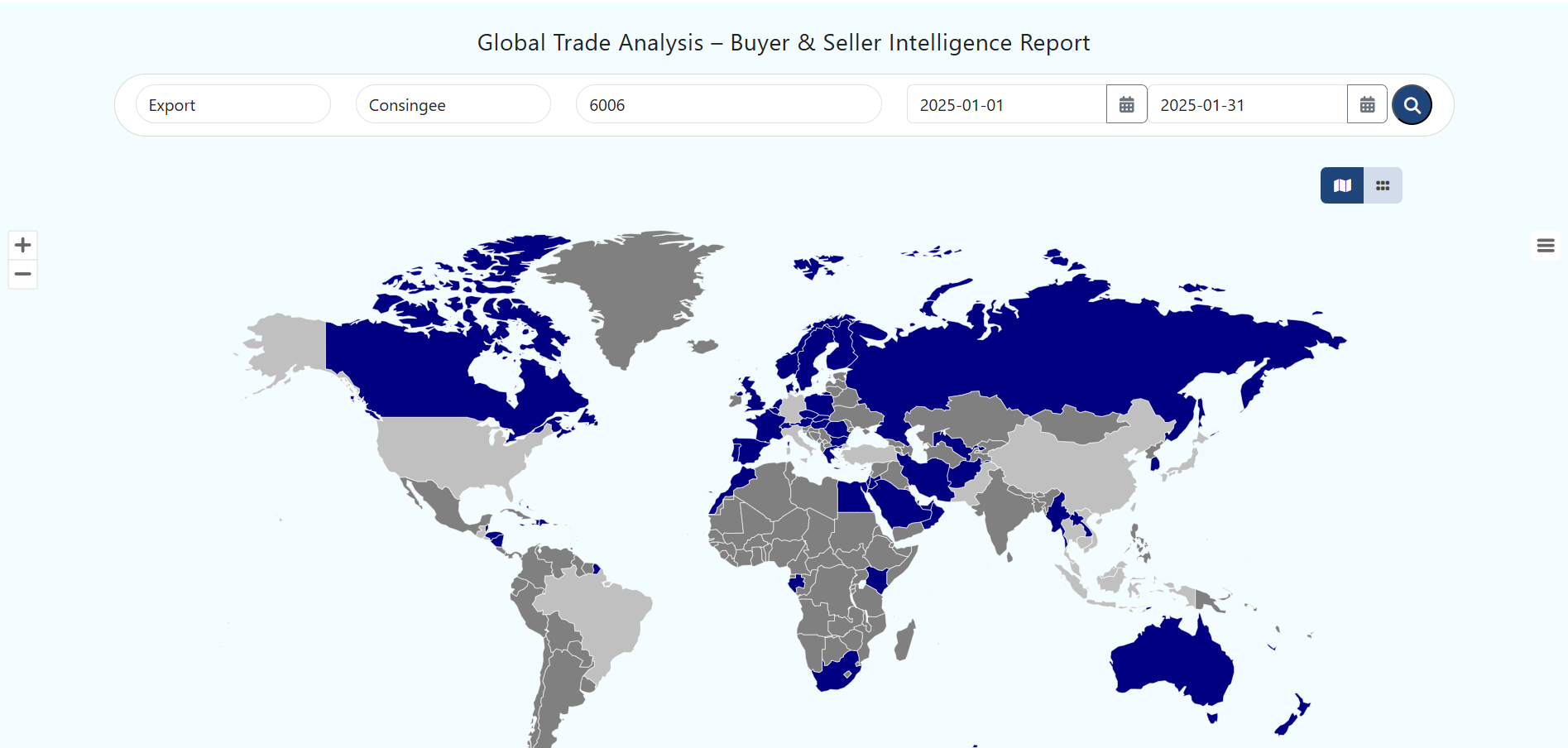
Task: Switch to grid view
Action: tap(1382, 185)
